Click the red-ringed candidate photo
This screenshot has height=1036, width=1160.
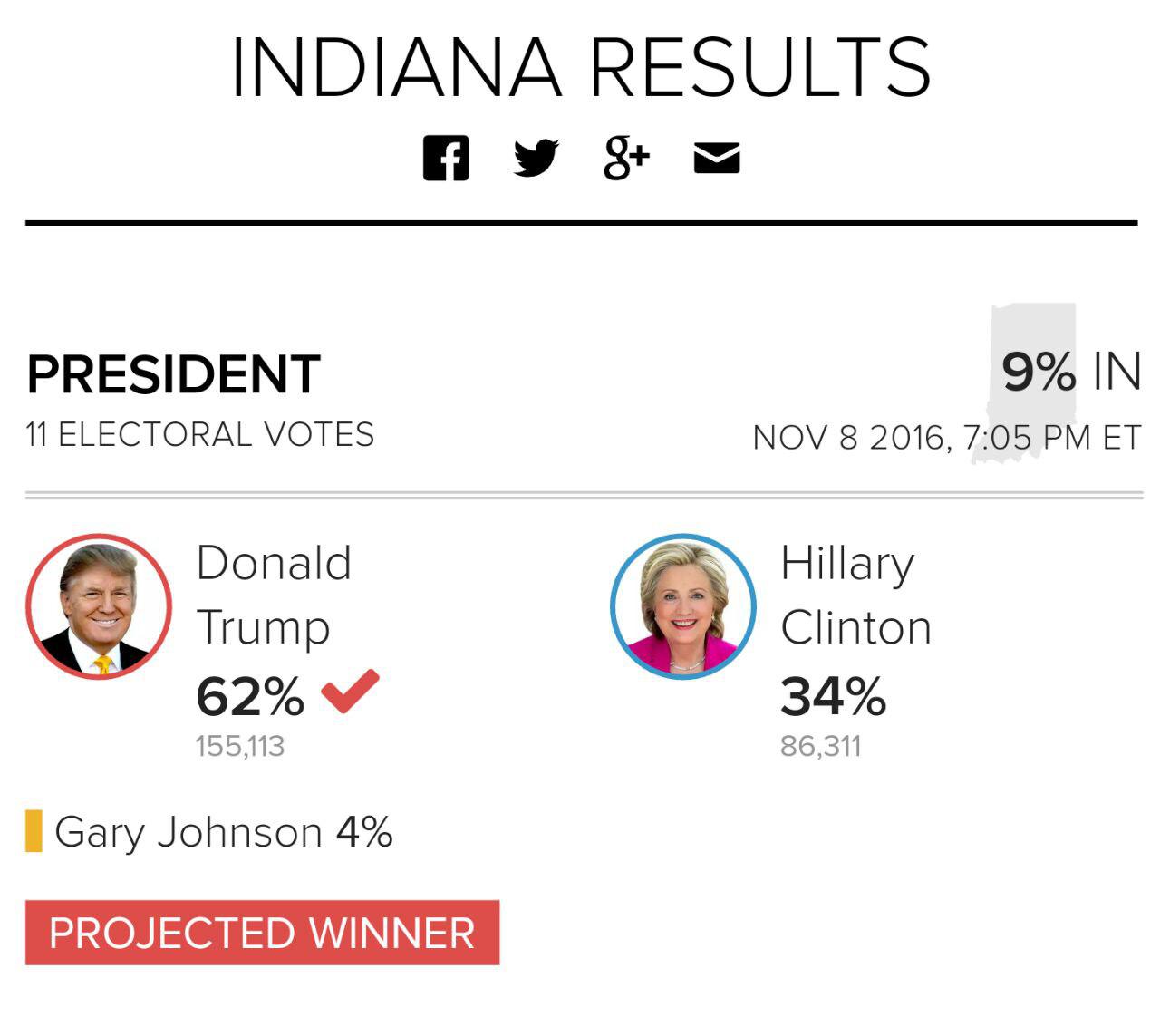99,606
